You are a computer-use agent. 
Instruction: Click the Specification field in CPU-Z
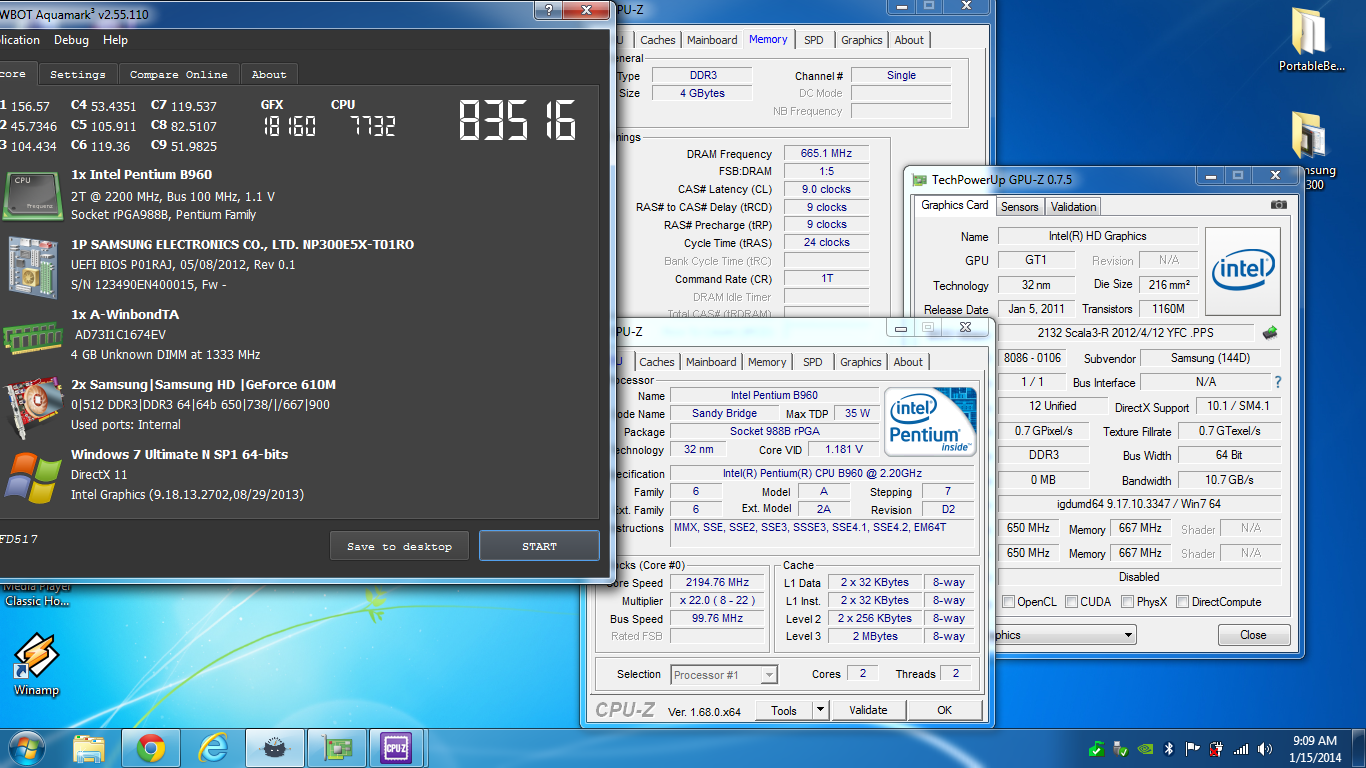822,474
